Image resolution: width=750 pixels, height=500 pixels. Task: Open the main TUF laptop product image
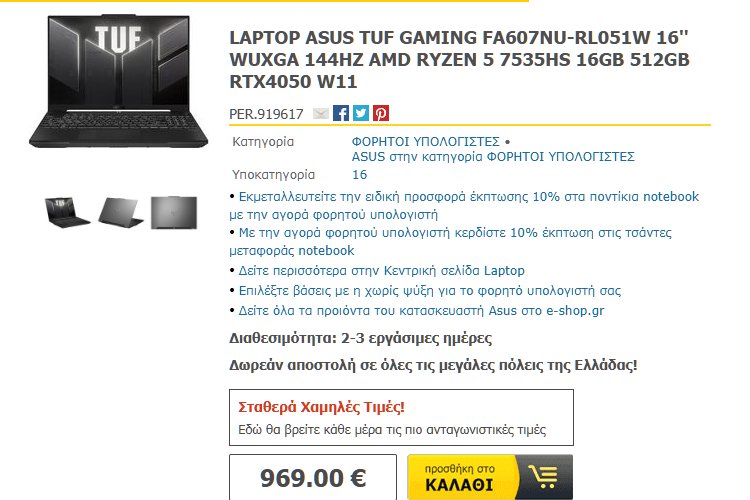point(119,81)
